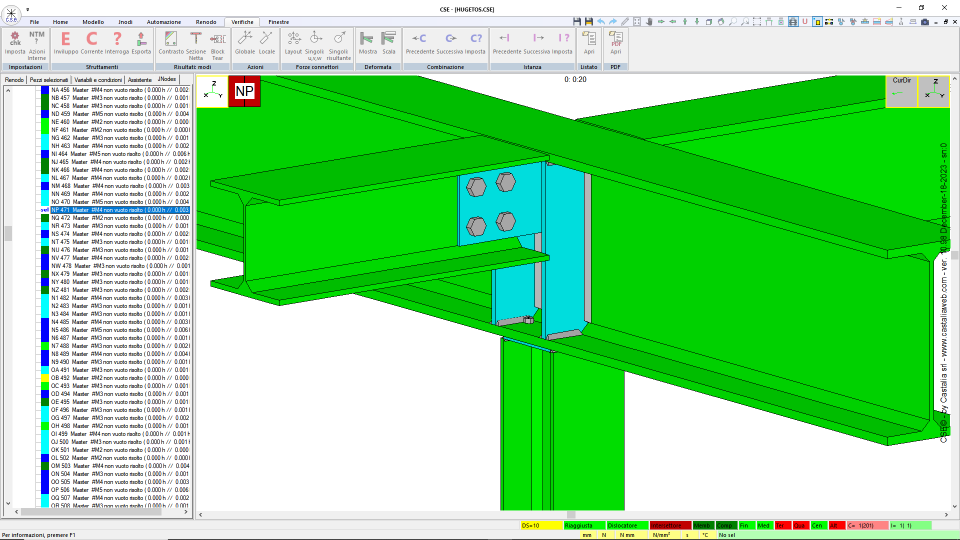Click Singoli risultante connector forces icon
Viewport: 960px width, 540px height.
(339, 44)
